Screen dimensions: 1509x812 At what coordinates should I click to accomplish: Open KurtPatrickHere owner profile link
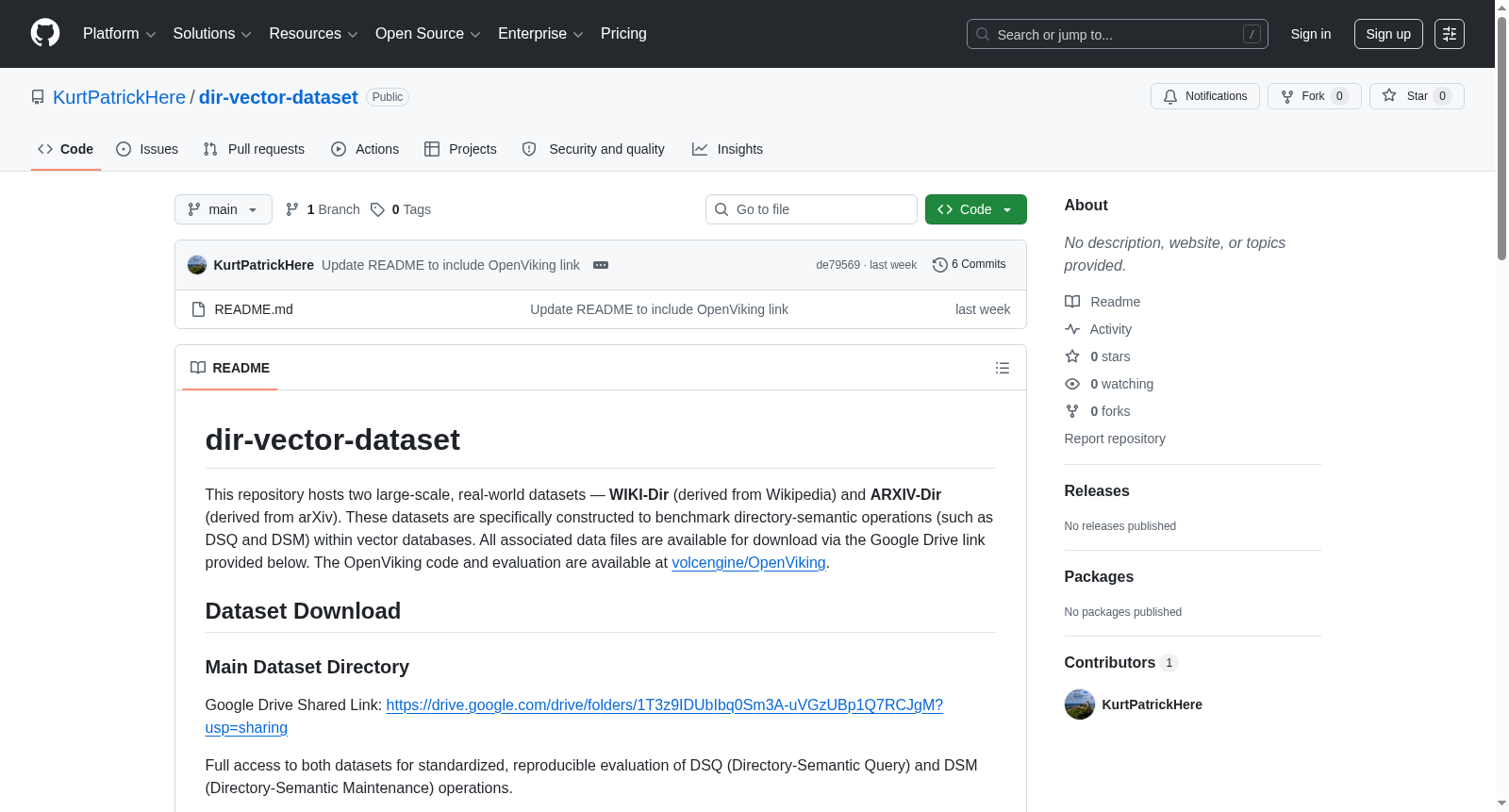(x=119, y=97)
